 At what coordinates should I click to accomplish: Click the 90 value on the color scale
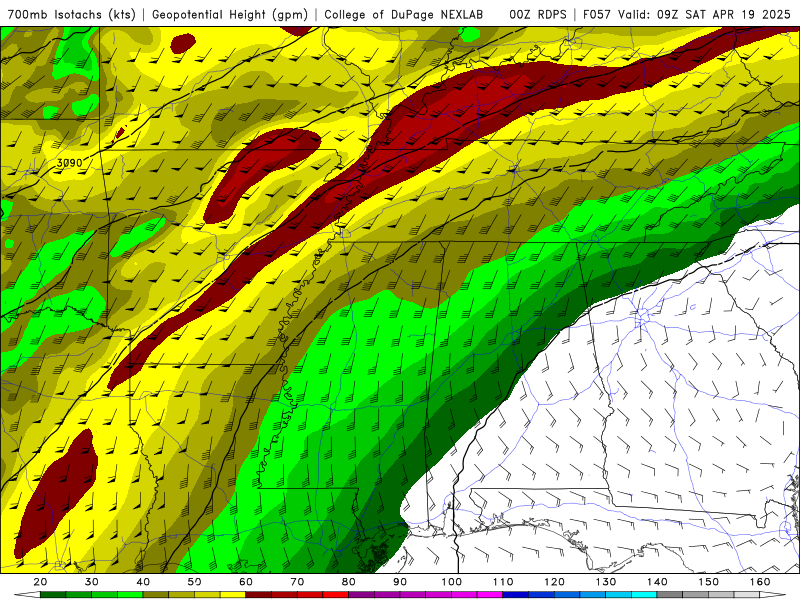pyautogui.click(x=400, y=582)
